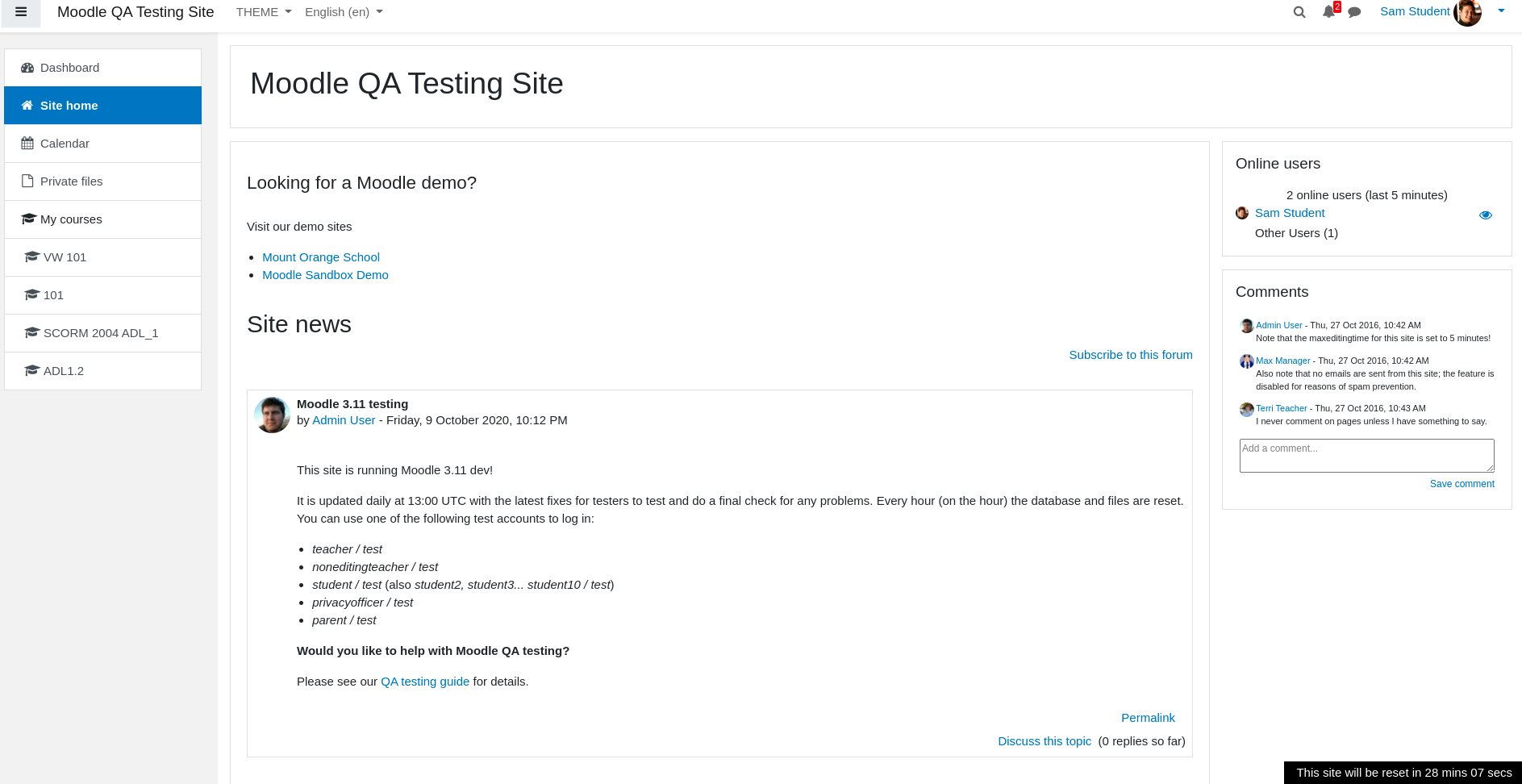Click the graduation cap icon beside SCORM 2004 ADL_1
Screen dimensions: 1522x784
(32, 332)
